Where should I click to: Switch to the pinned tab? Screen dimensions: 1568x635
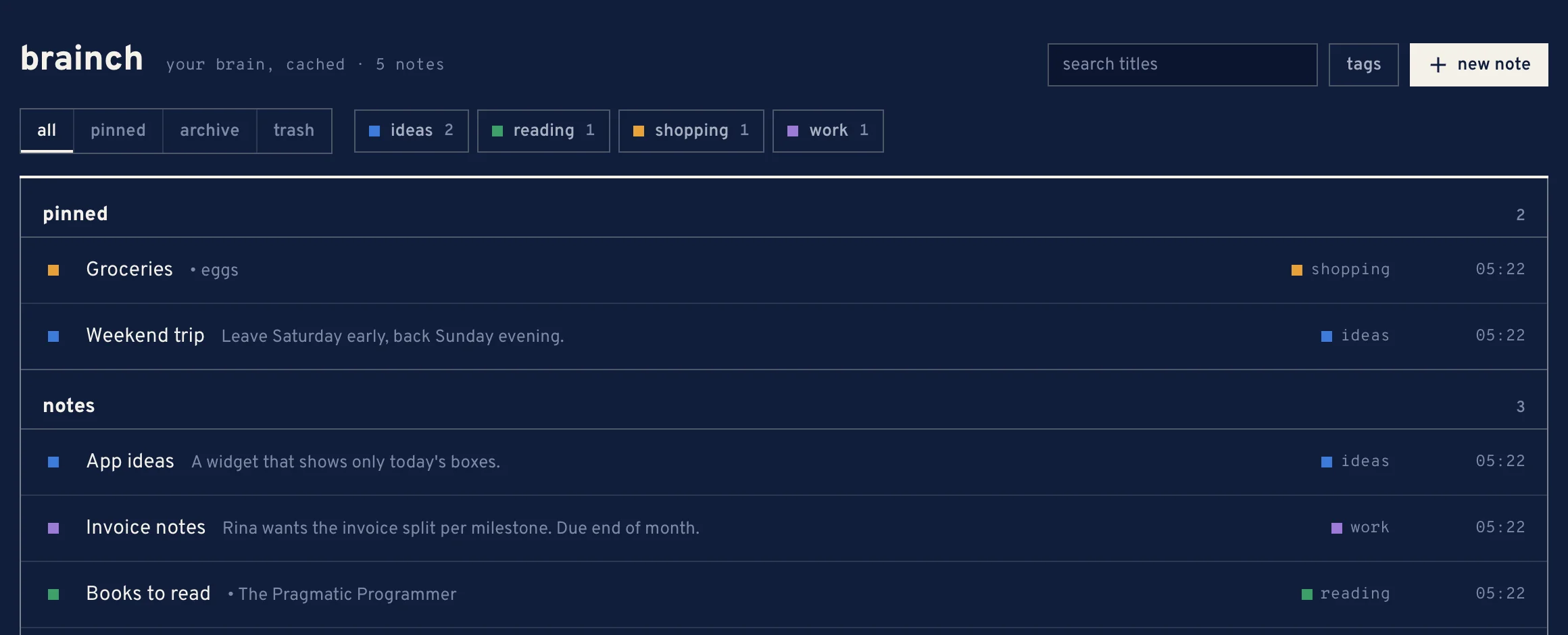[118, 130]
